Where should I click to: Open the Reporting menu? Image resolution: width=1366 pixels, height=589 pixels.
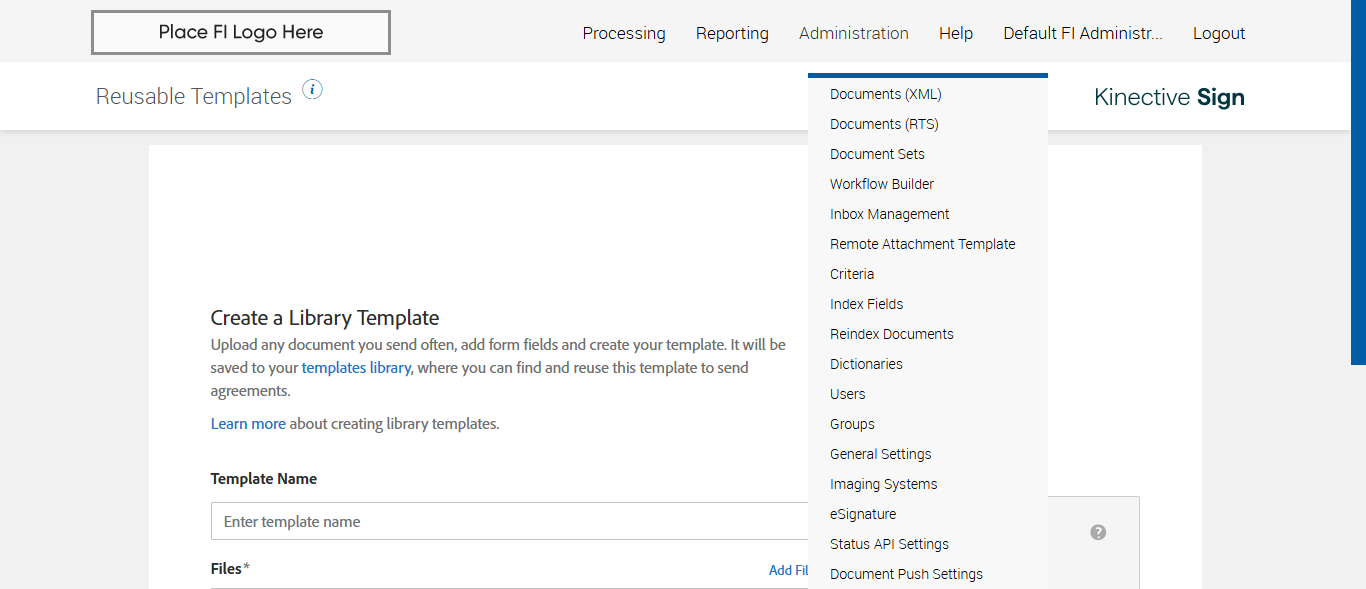point(732,33)
